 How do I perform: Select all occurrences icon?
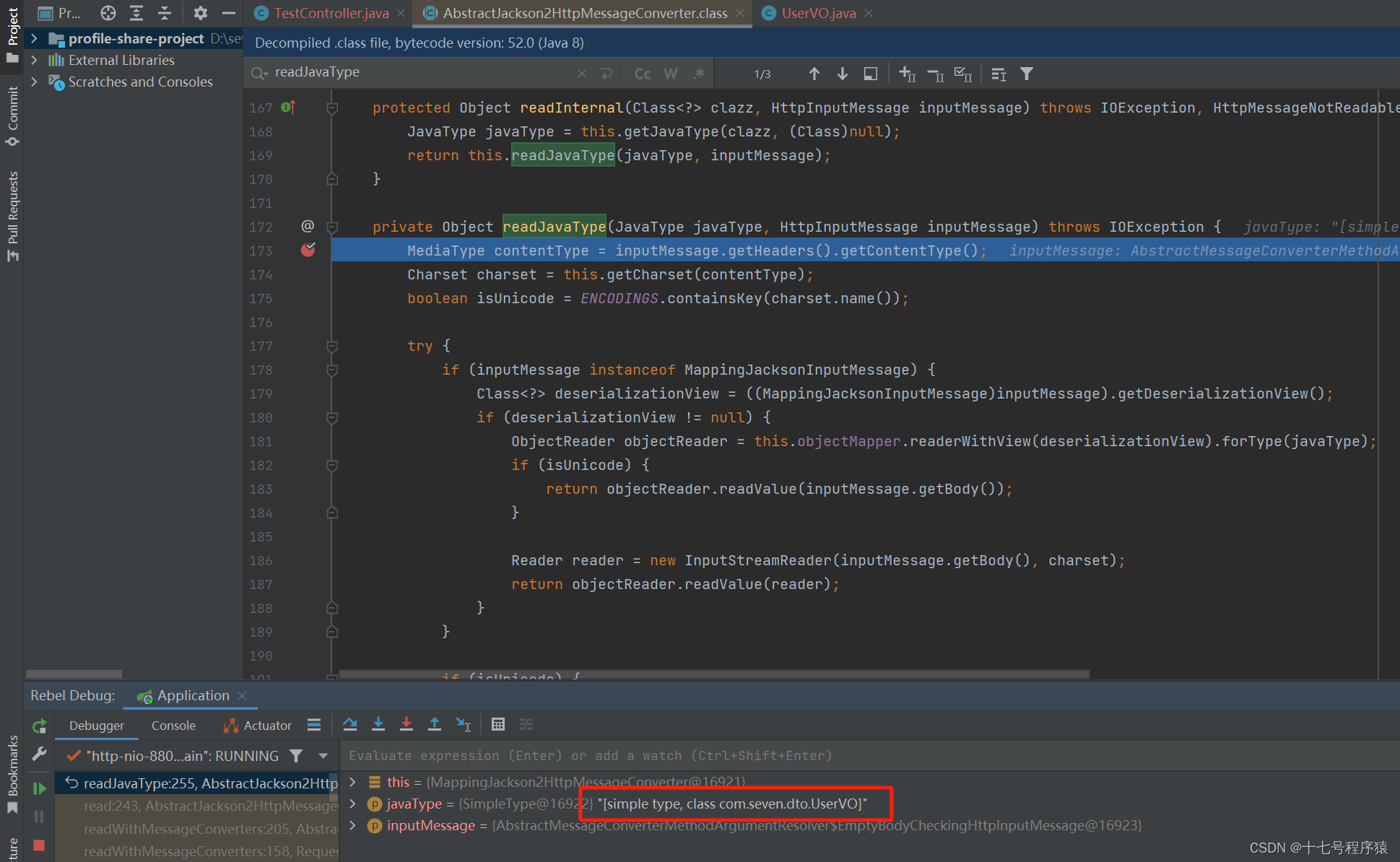tap(963, 74)
